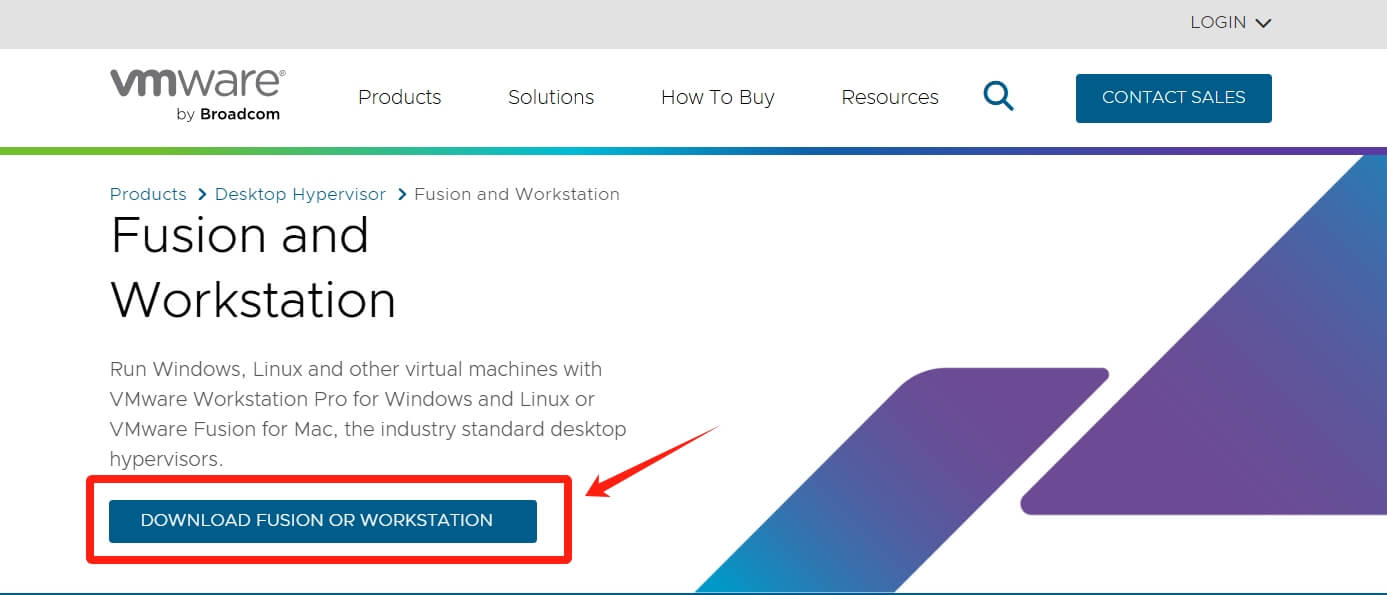This screenshot has height=595, width=1387.
Task: Click the Fusion and Workstation breadcrumb text
Action: (517, 194)
